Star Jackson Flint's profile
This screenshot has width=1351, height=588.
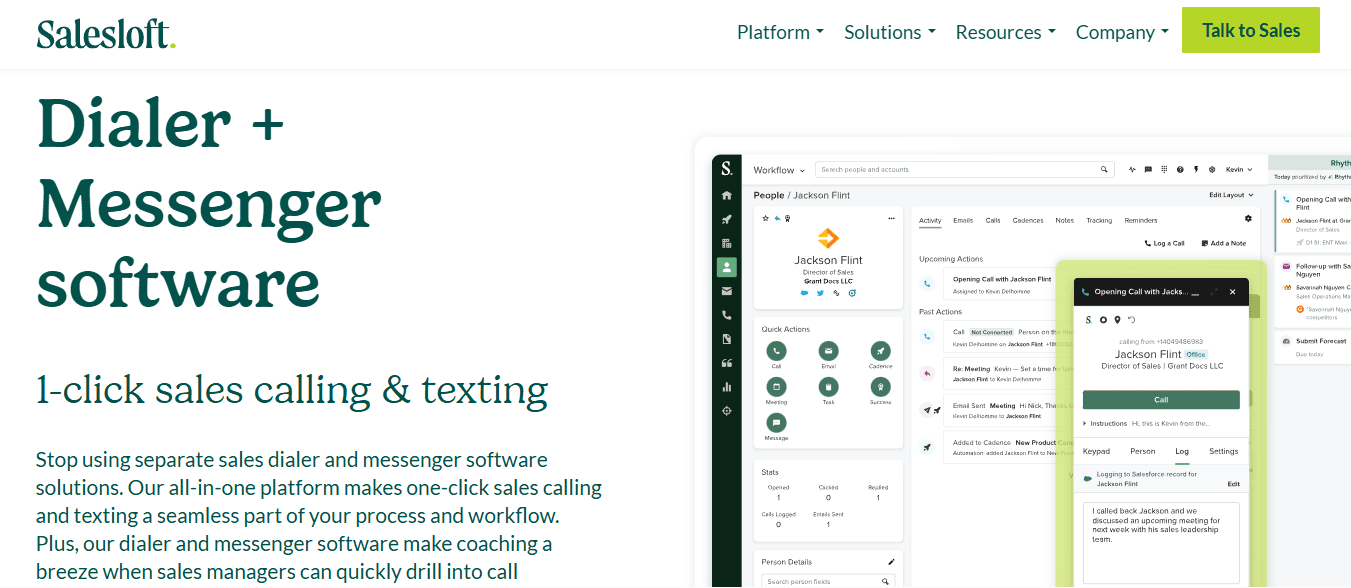tap(765, 218)
